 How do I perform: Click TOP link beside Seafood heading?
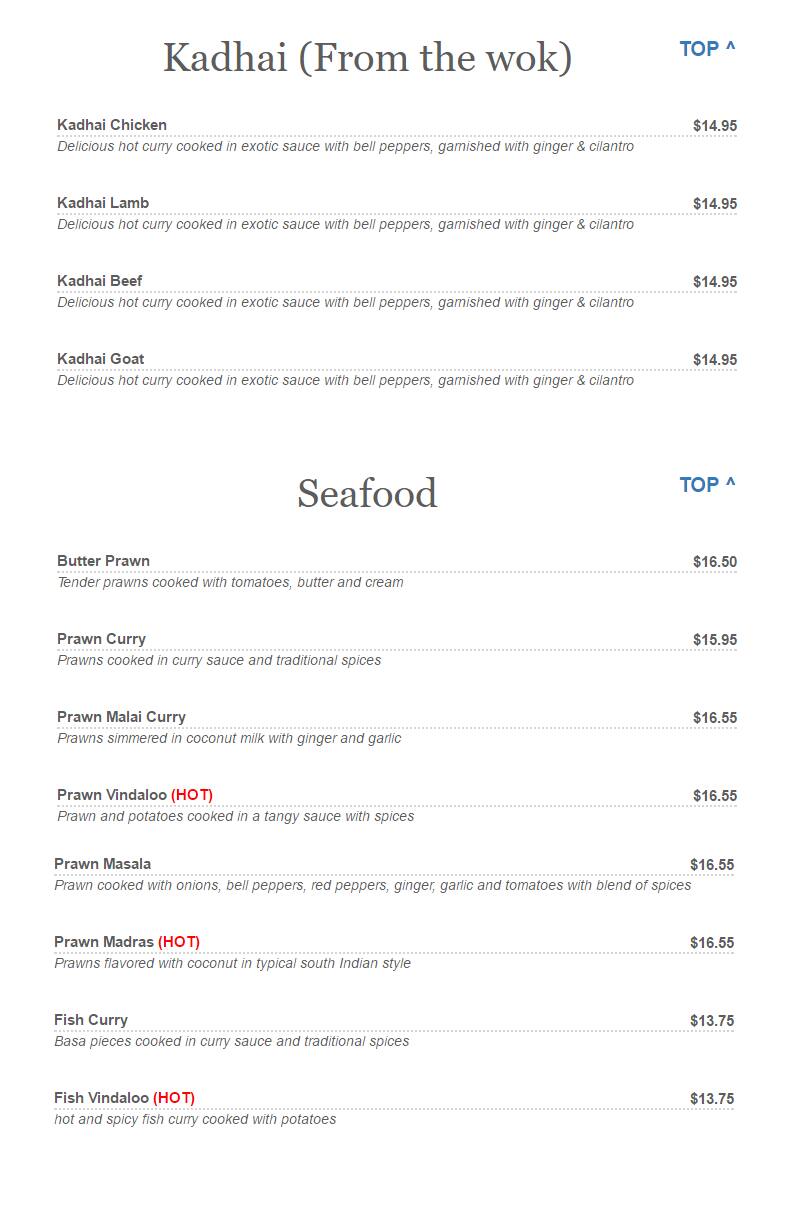tap(707, 485)
